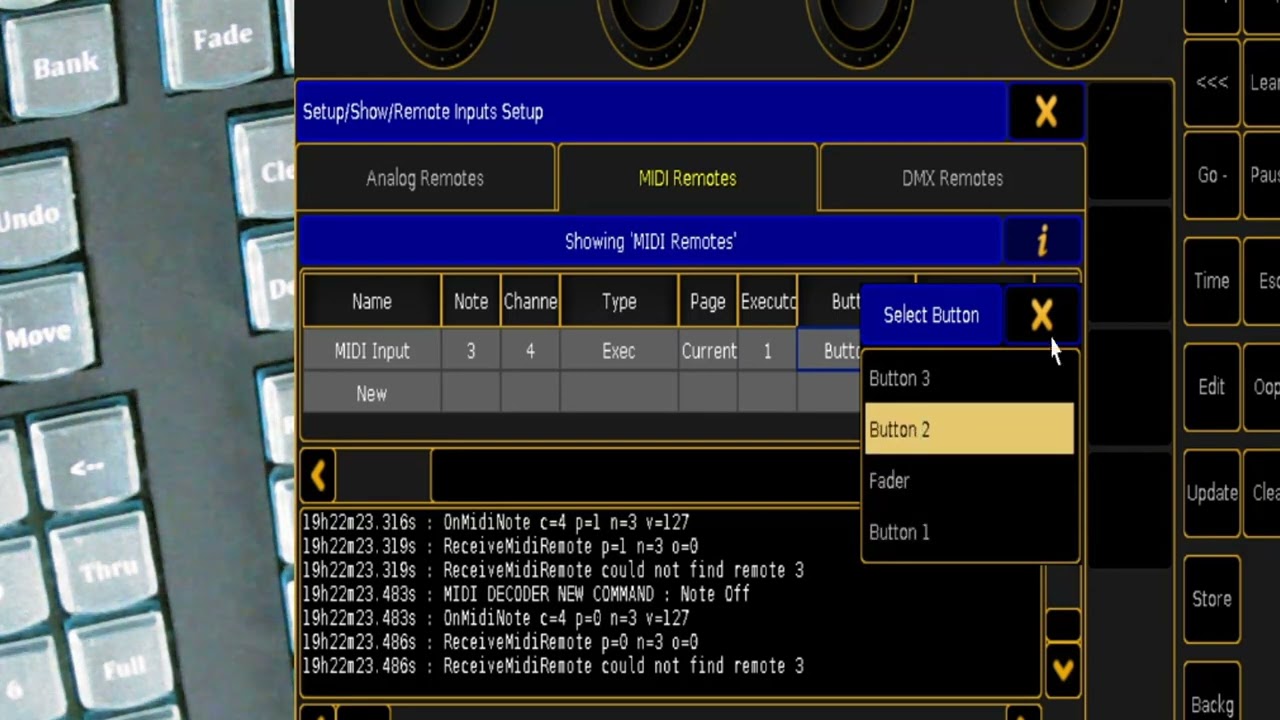Pick Button 1 from the list
This screenshot has height=720, width=1280.
969,532
